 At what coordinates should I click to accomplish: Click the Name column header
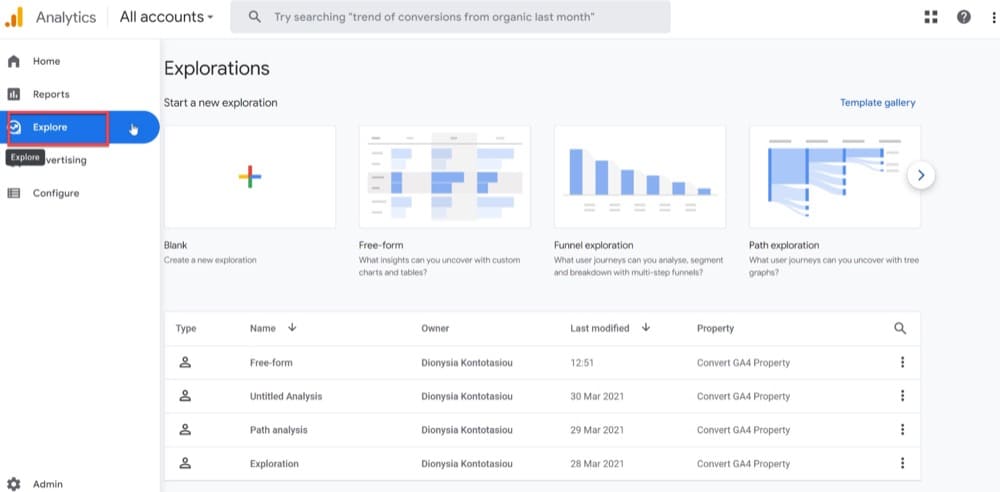click(263, 328)
